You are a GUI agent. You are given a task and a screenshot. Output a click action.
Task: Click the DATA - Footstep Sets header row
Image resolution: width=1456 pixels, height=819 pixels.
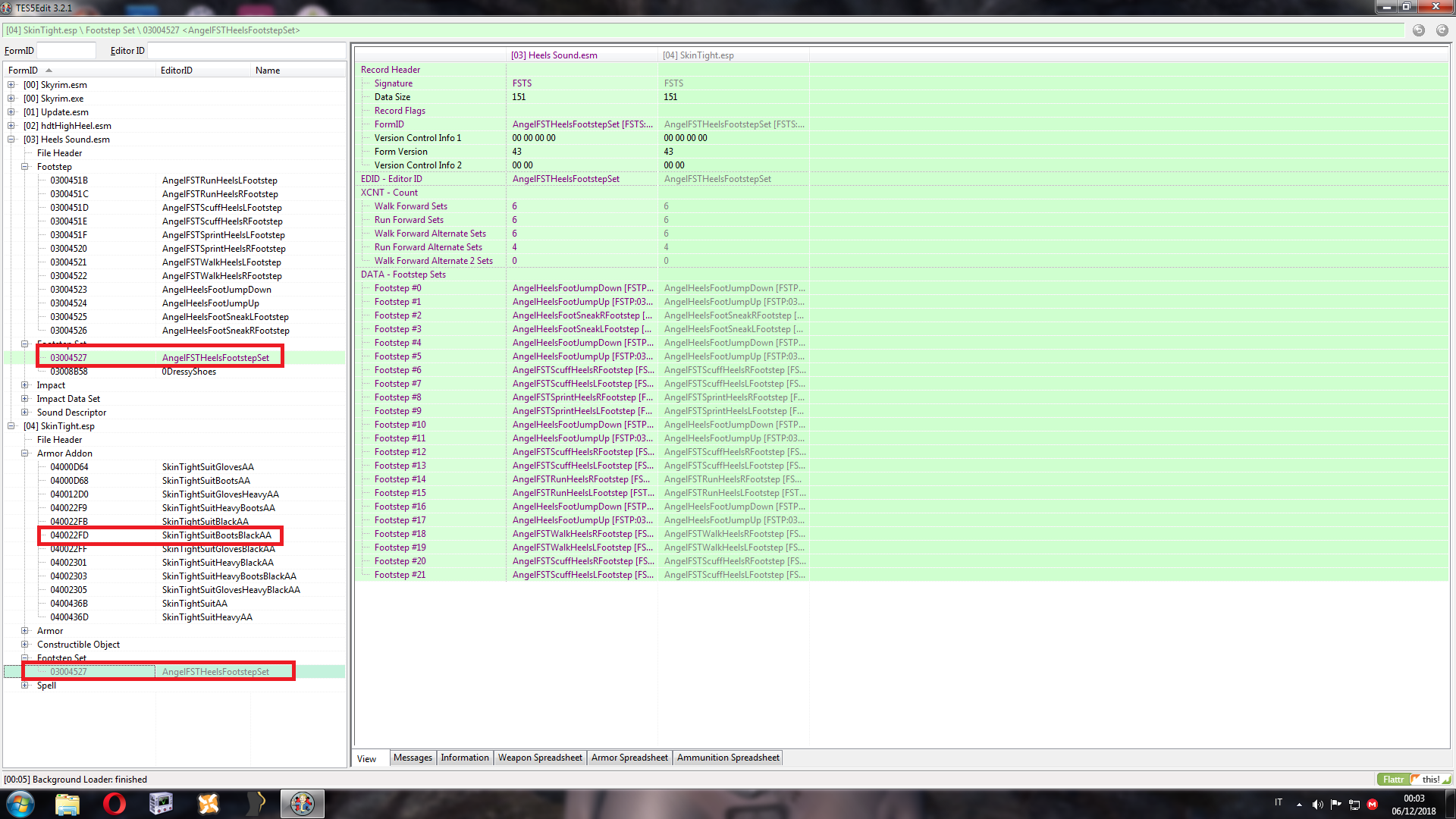[x=901, y=275]
